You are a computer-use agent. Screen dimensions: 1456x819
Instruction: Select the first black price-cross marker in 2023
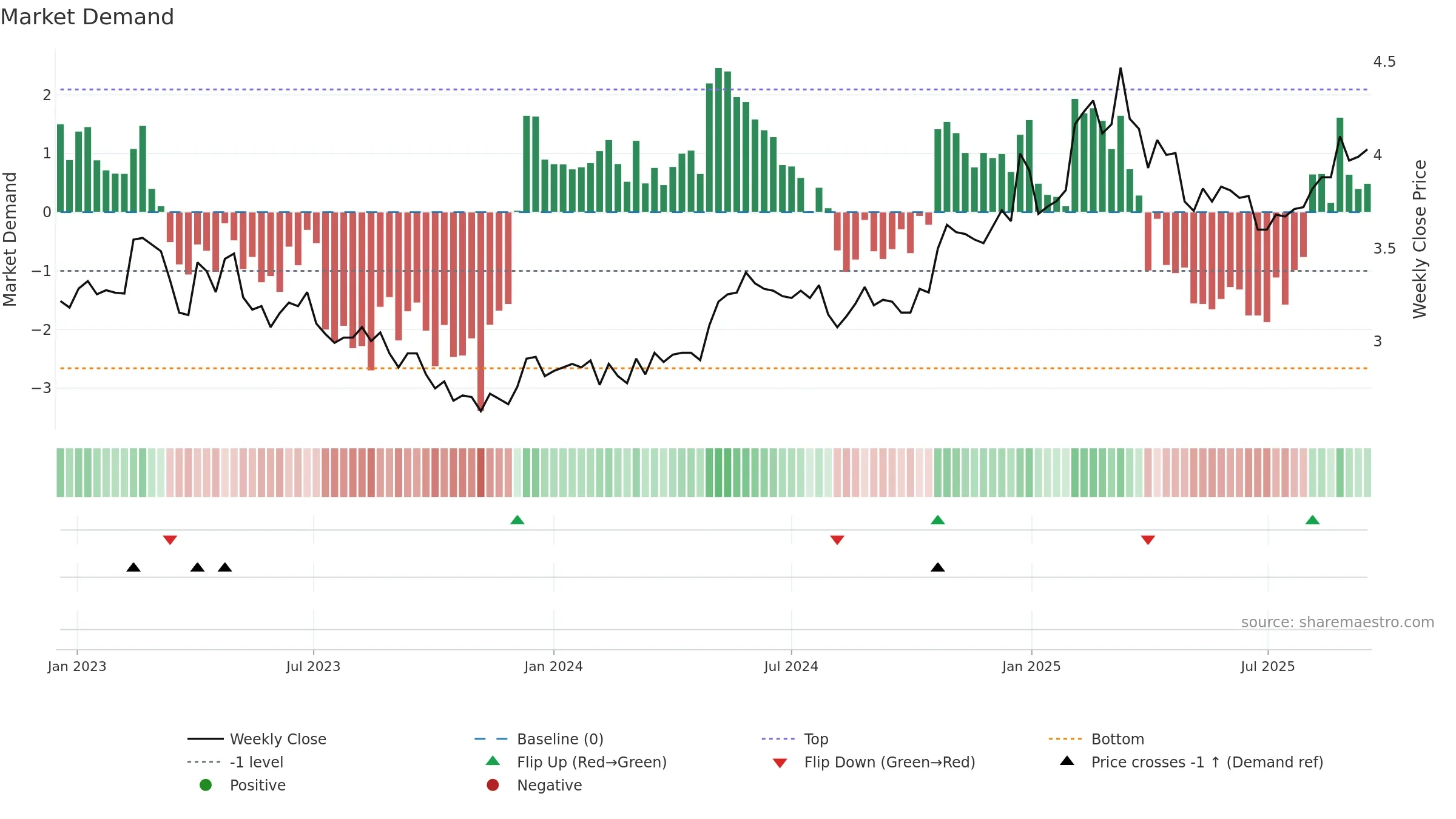(133, 567)
